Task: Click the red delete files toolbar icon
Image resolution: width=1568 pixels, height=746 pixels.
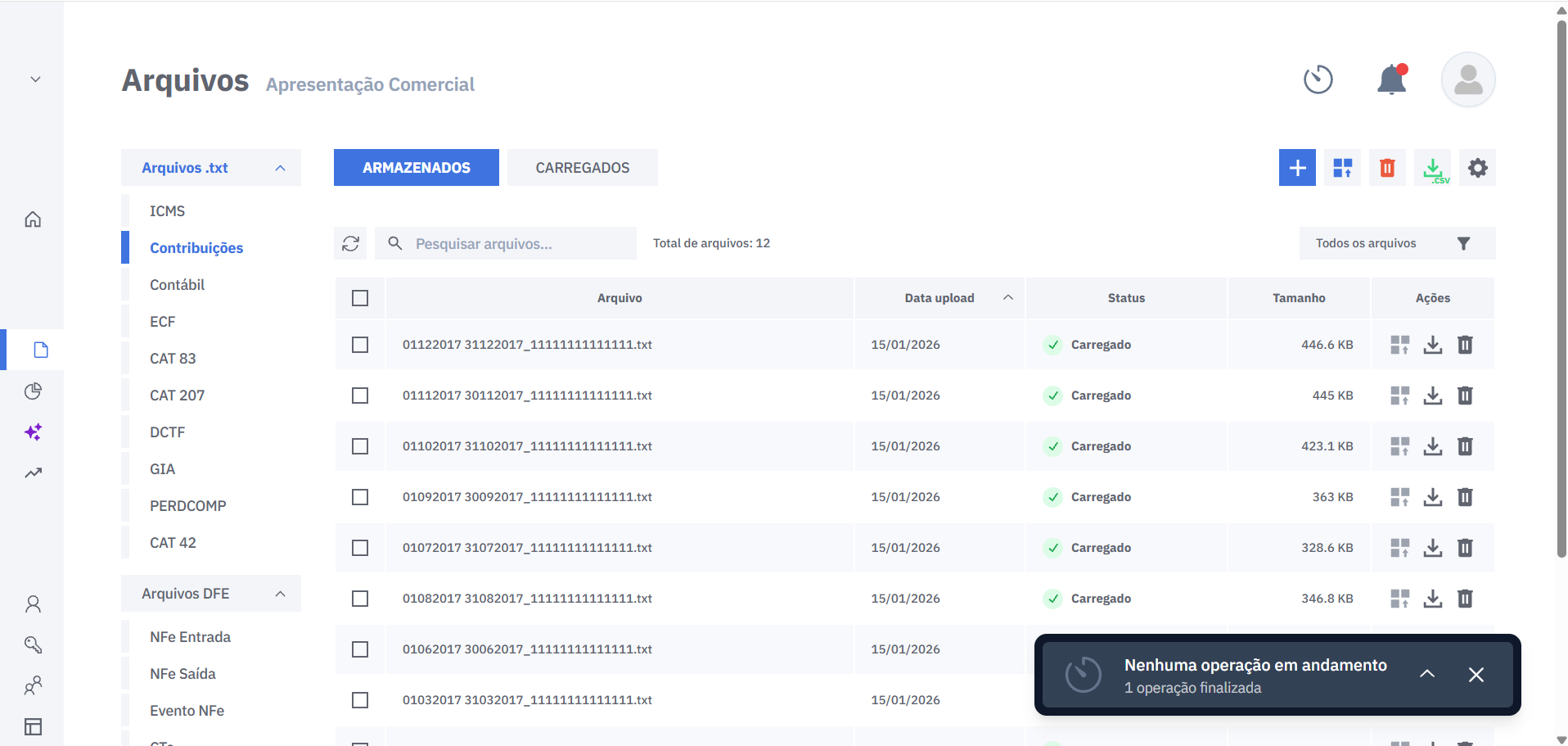Action: click(x=1387, y=168)
